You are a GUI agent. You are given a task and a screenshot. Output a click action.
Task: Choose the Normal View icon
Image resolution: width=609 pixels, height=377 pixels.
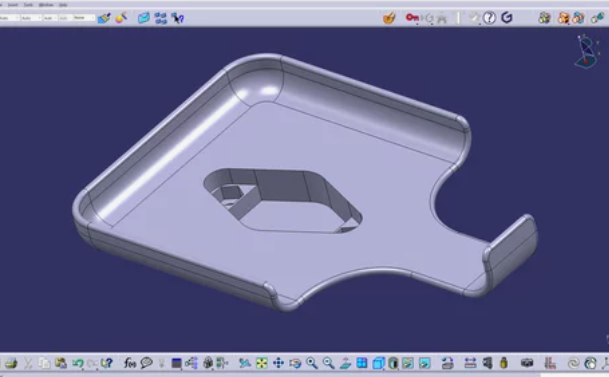pyautogui.click(x=345, y=363)
